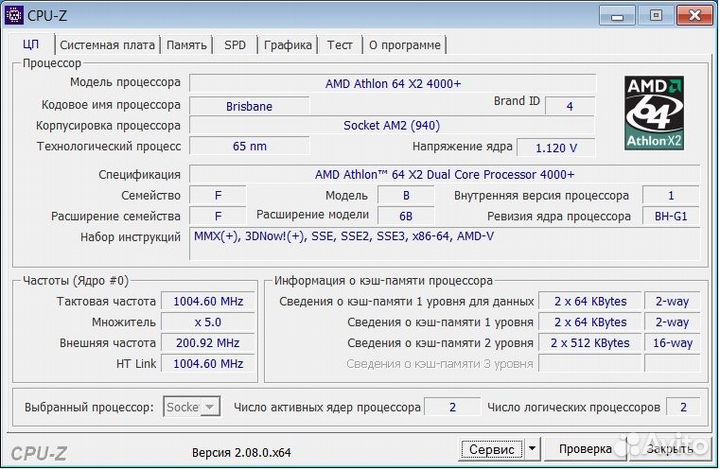Open the Память tab
Screen dimensions: 720x470
tap(186, 45)
